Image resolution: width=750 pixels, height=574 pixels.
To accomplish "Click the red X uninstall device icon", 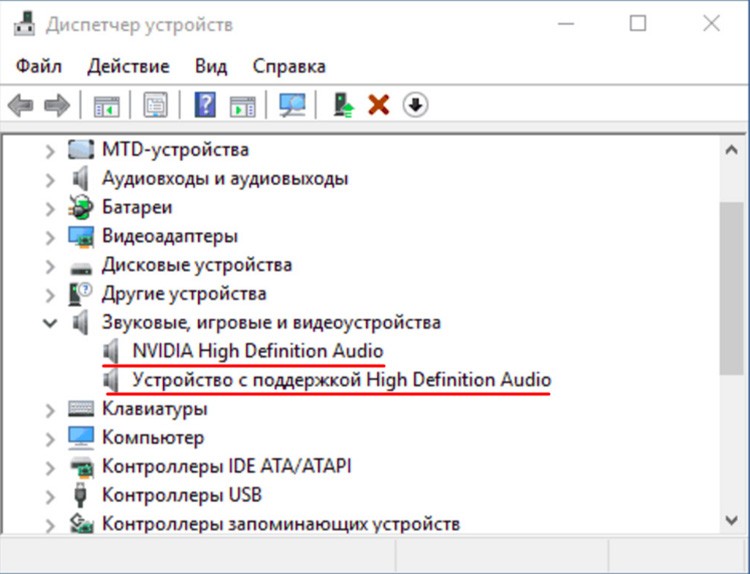I will pyautogui.click(x=378, y=105).
